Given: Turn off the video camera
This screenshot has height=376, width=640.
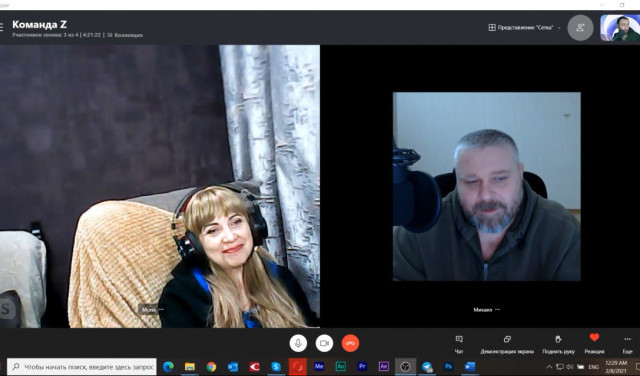Looking at the screenshot, I should tap(324, 343).
